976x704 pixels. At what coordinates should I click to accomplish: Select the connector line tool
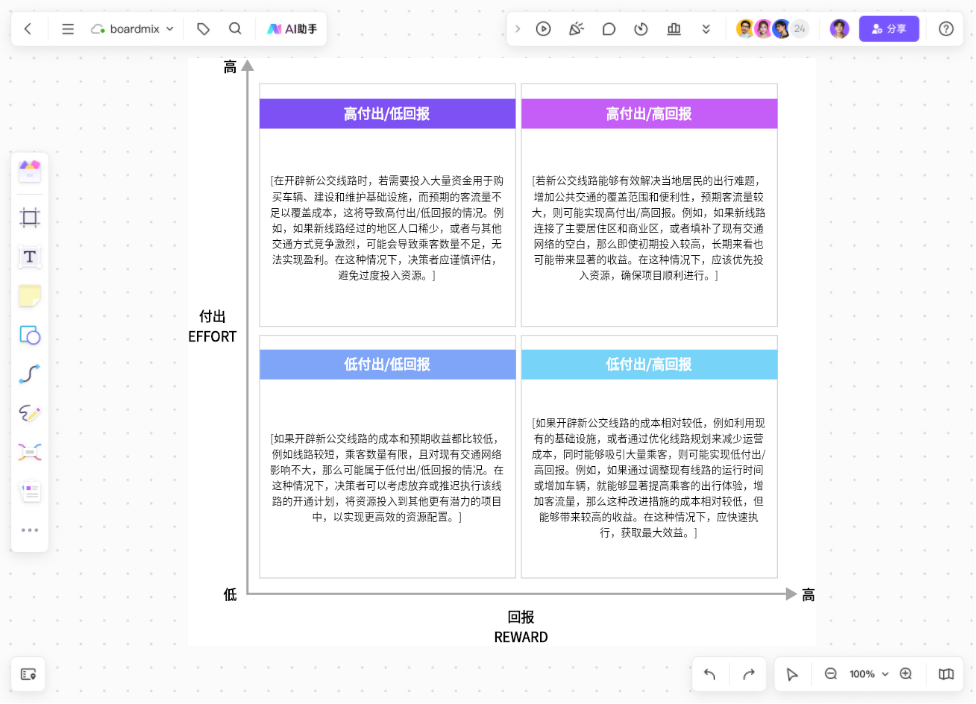30,374
